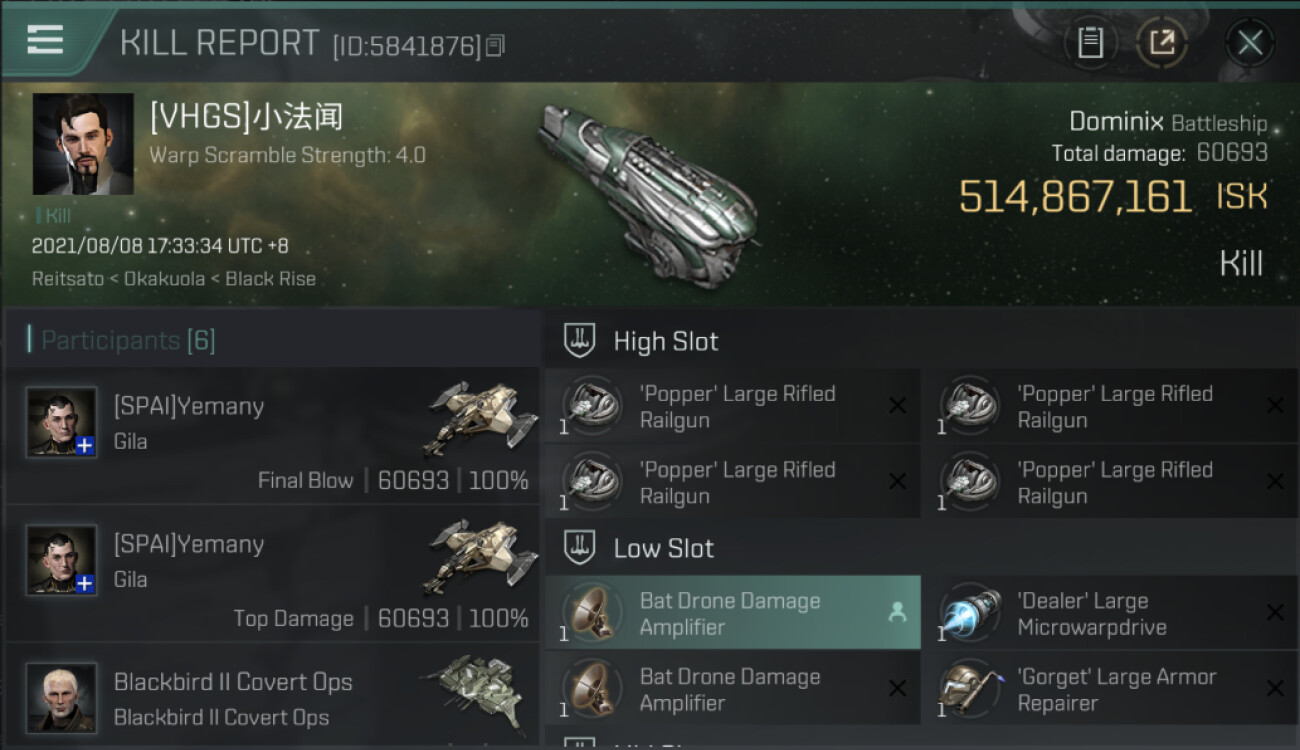Select the 'Dealer' Large Microwarpdrive module

1110,613
